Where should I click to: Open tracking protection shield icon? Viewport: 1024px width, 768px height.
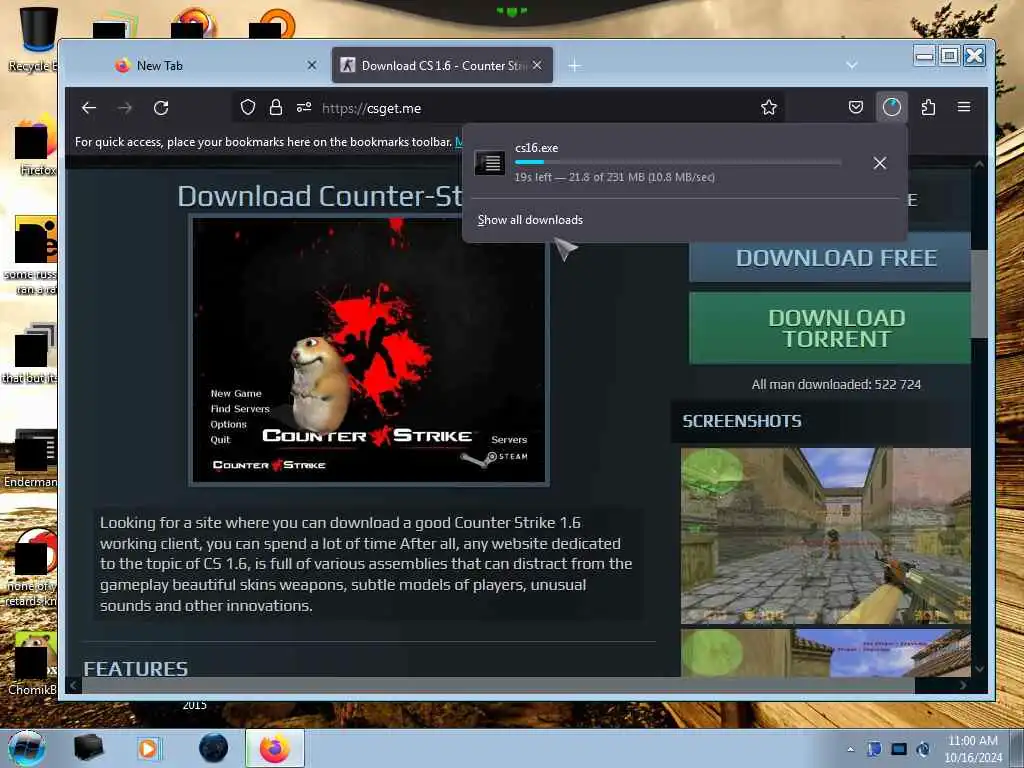[248, 108]
